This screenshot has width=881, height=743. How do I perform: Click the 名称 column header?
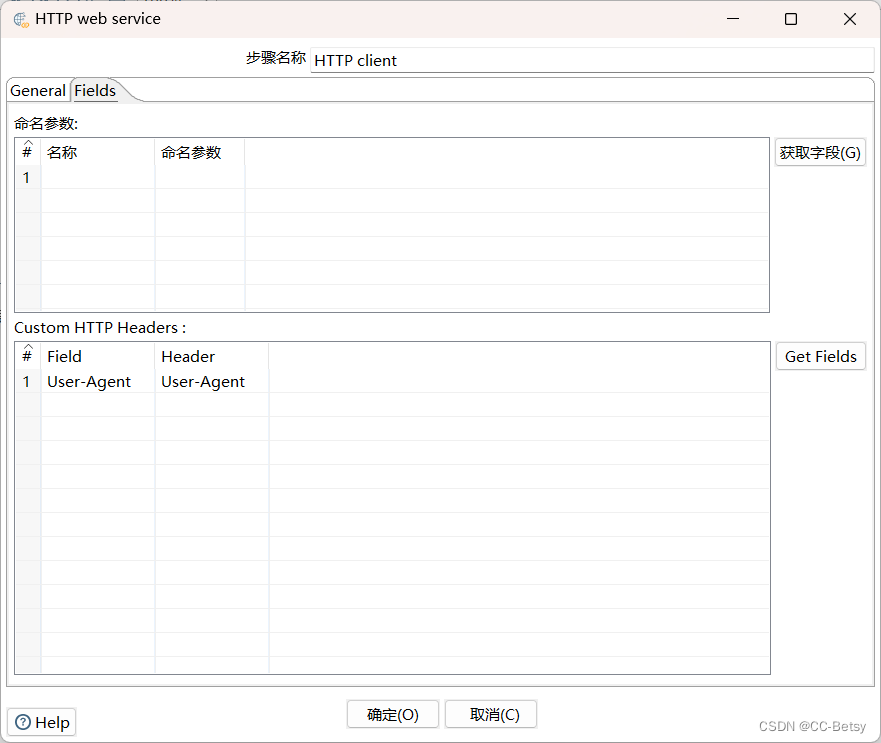(x=62, y=152)
